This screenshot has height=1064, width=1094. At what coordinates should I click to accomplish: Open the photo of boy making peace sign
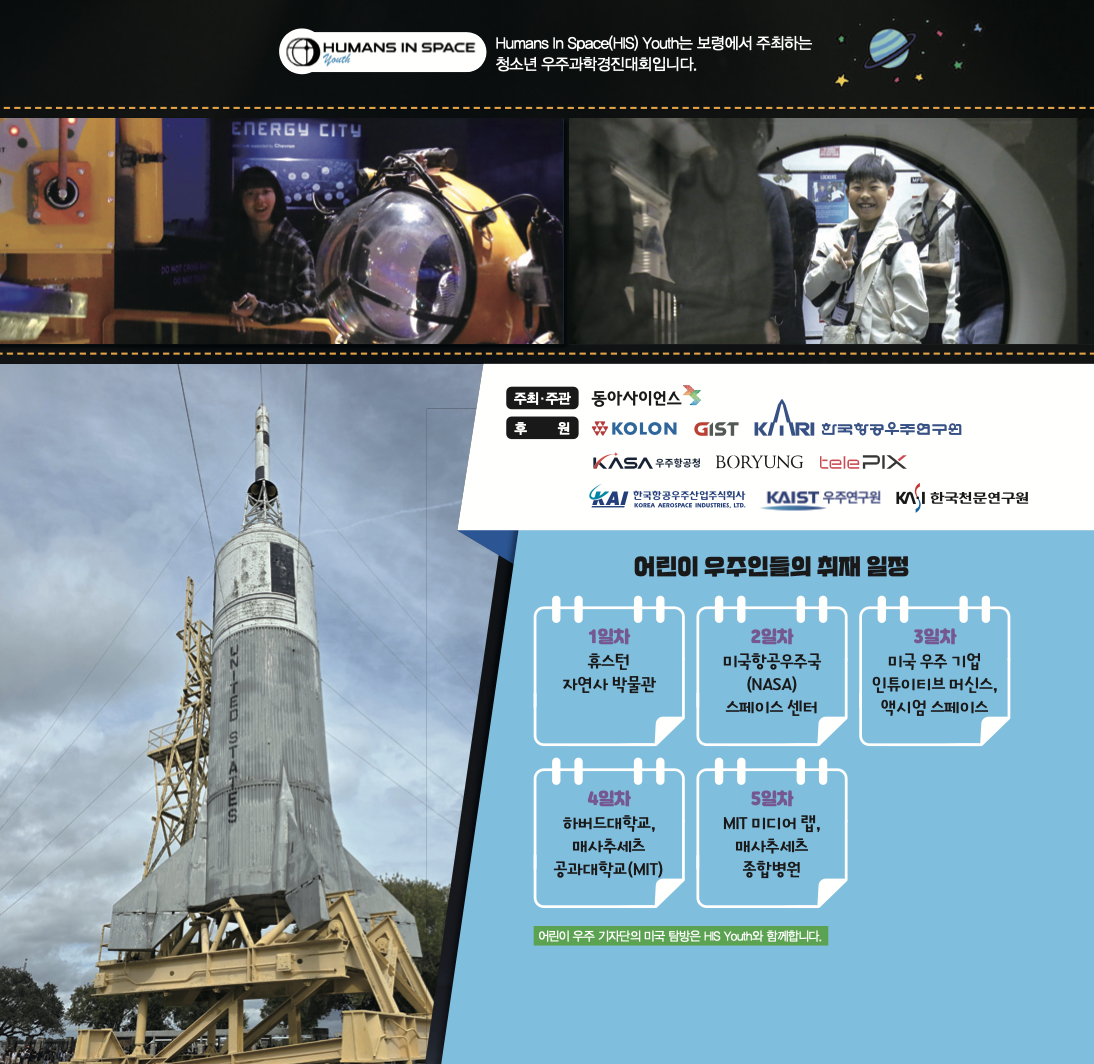[x=830, y=231]
